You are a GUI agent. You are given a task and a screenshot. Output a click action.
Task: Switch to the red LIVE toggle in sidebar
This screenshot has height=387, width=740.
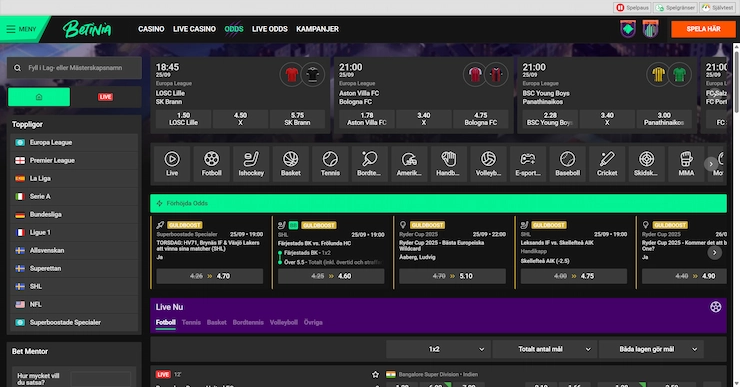pyautogui.click(x=105, y=97)
